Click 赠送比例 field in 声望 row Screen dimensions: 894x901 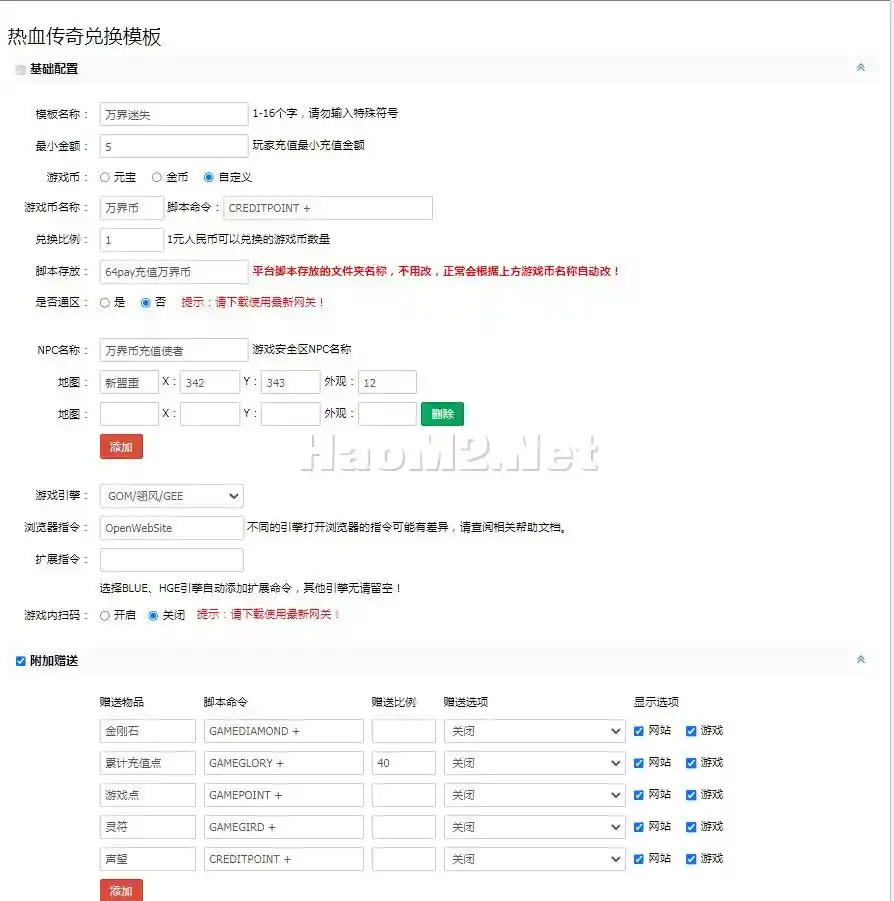[x=403, y=859]
